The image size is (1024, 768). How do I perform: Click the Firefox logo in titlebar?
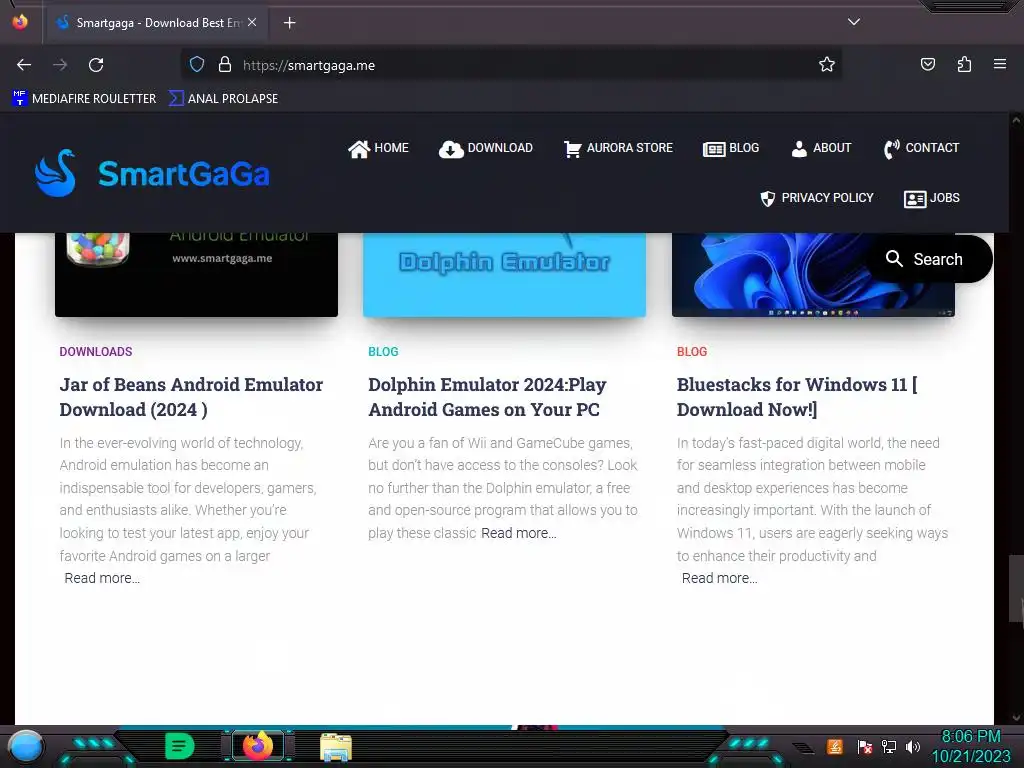point(20,22)
